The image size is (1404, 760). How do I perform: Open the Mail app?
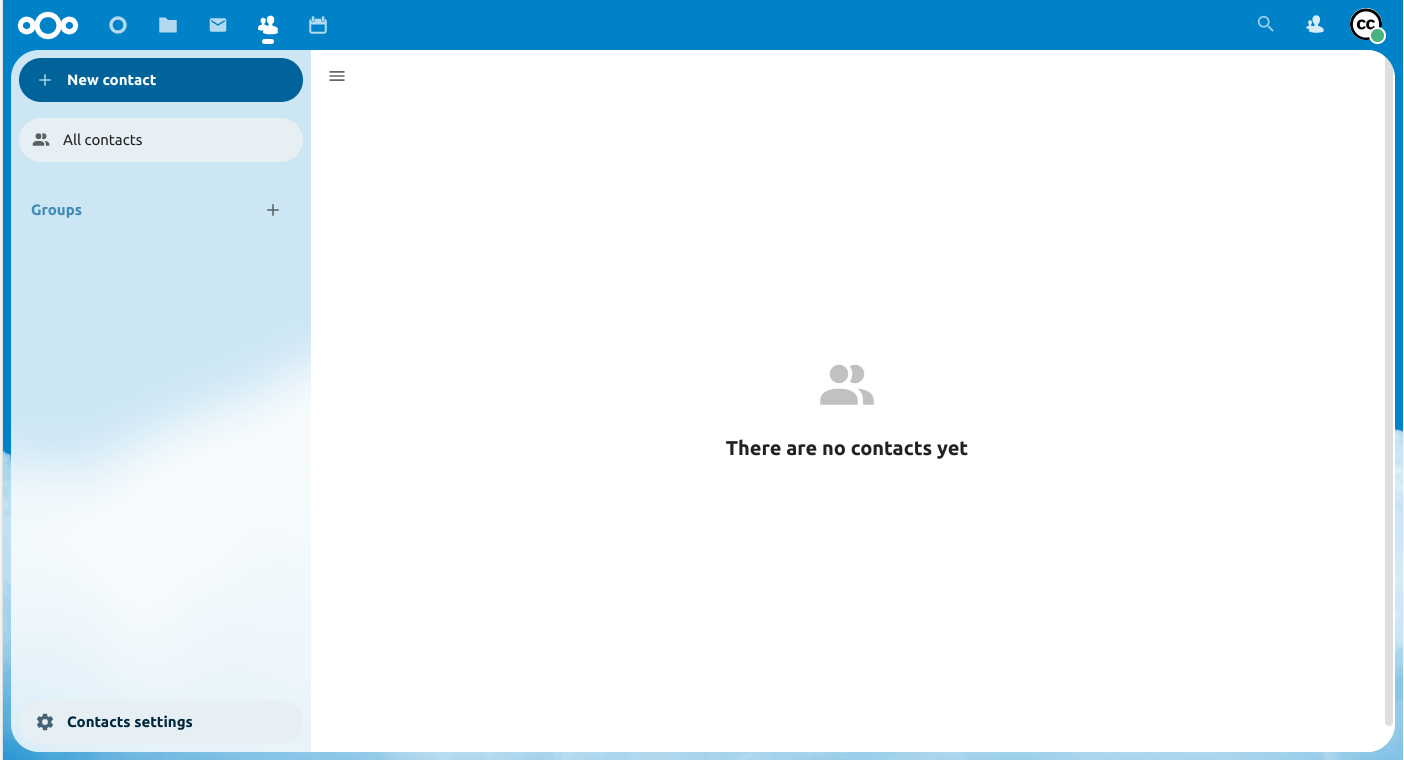(218, 25)
